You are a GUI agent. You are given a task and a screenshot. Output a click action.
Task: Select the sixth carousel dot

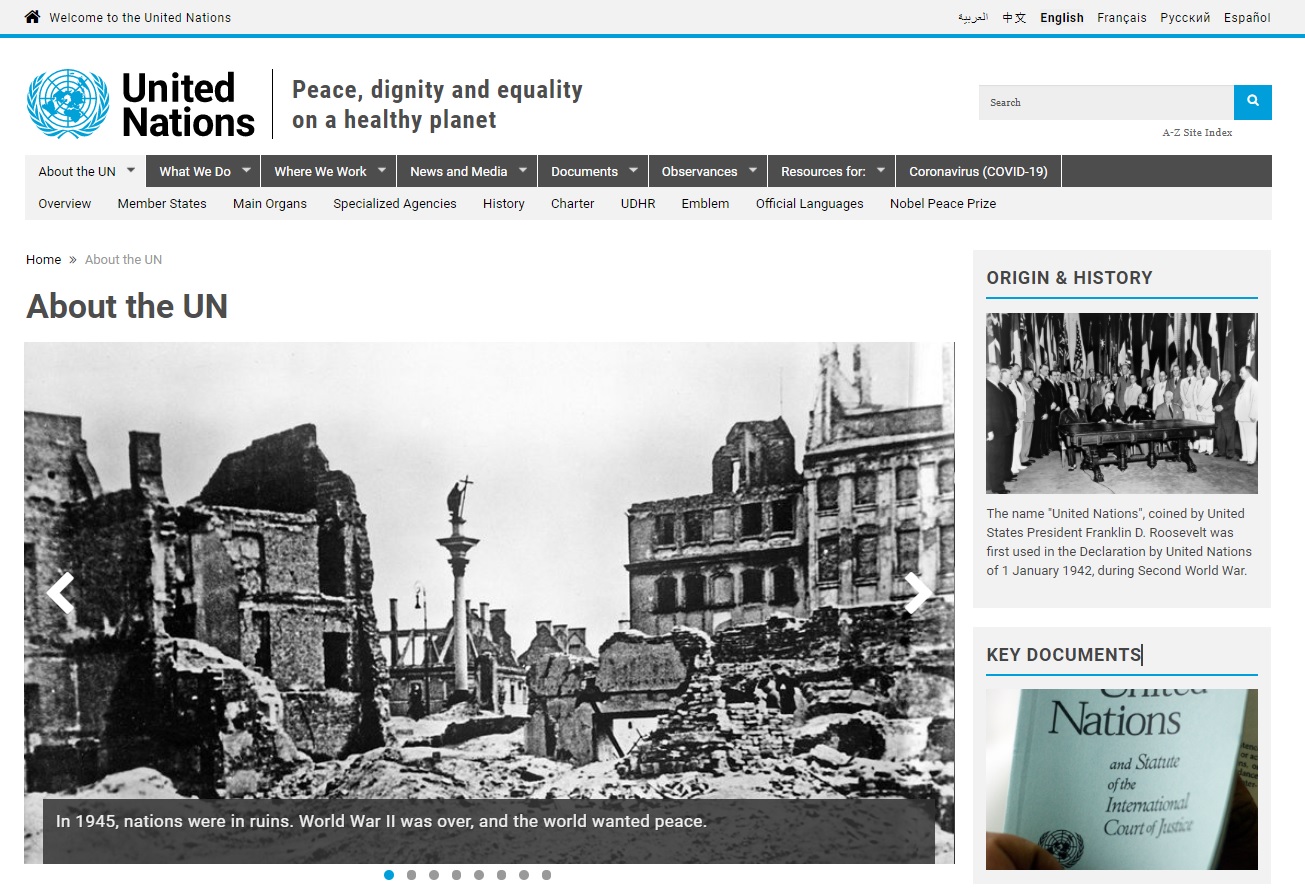(501, 875)
